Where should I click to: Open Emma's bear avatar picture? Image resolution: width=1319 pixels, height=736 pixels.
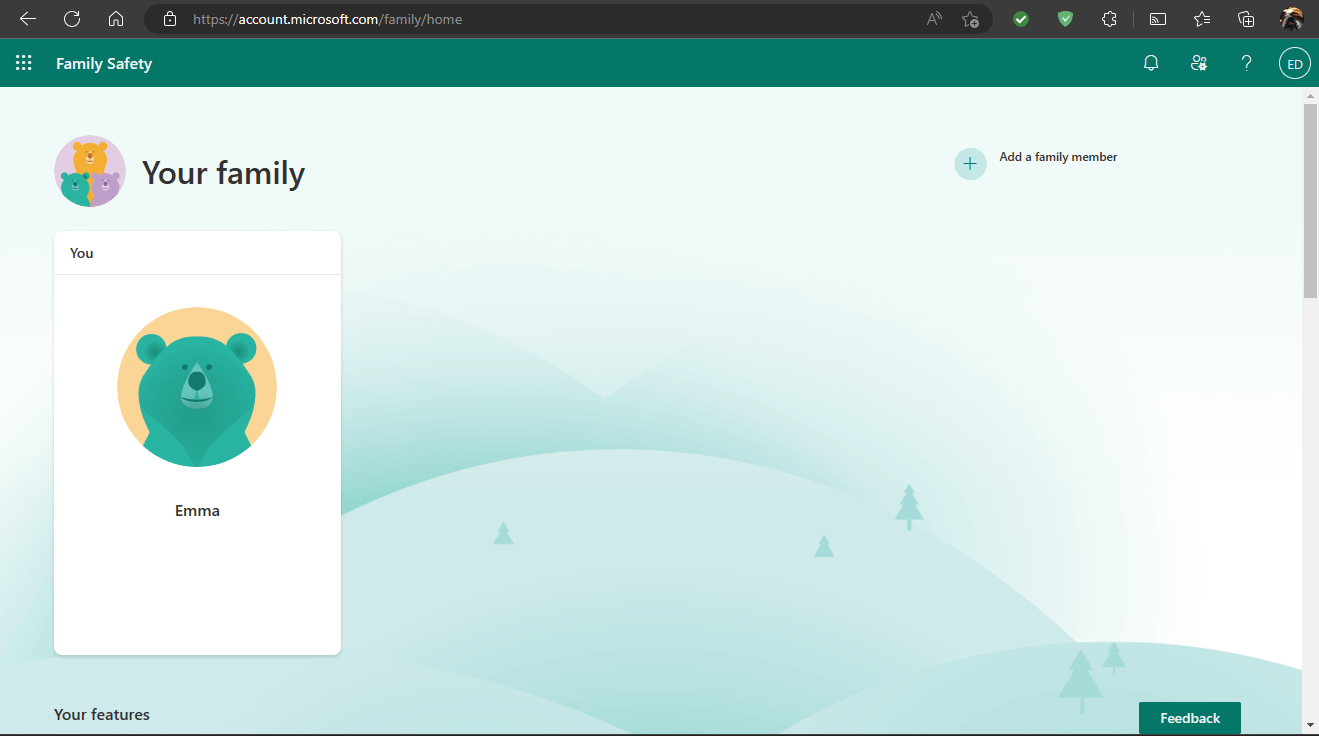point(197,387)
